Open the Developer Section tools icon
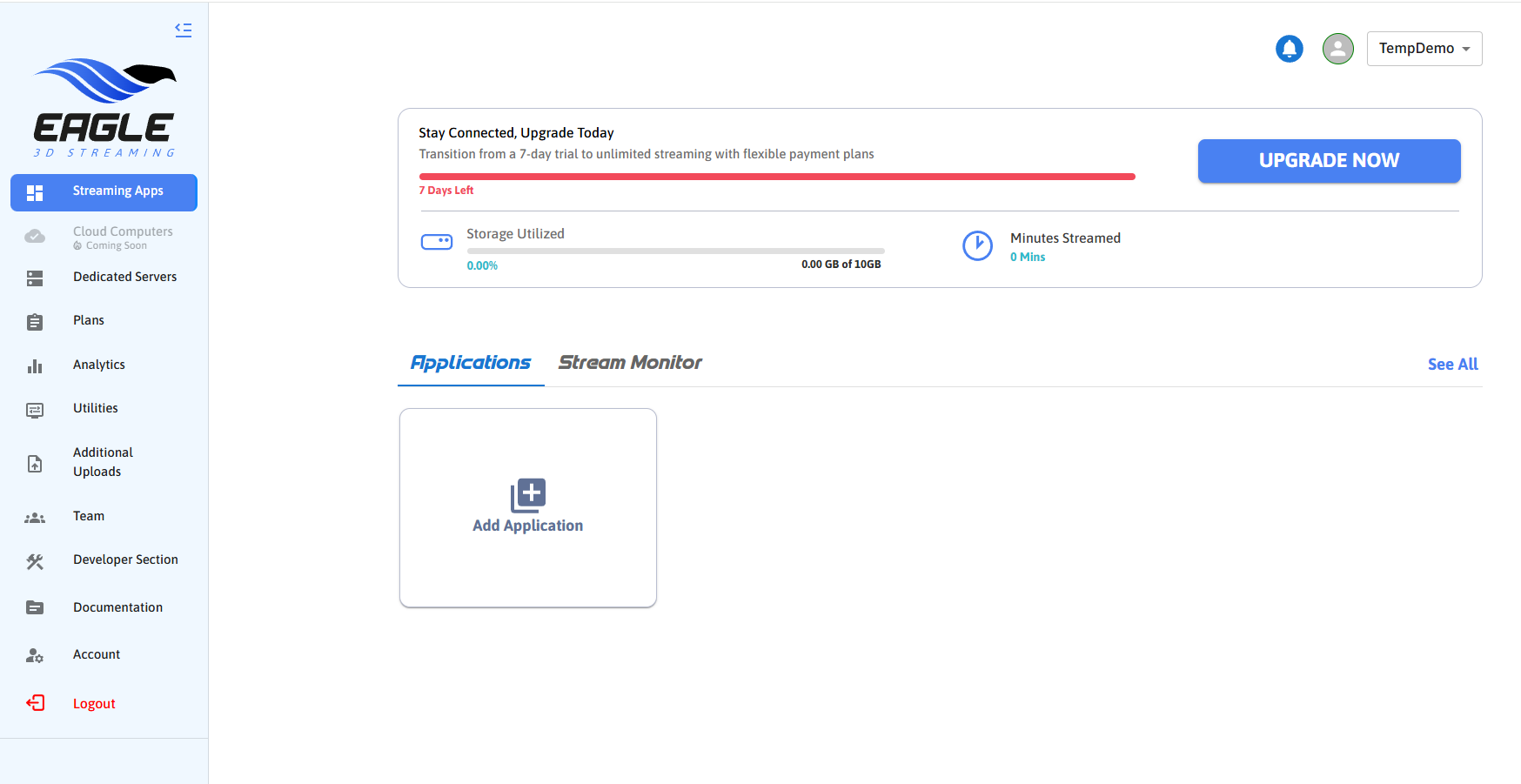This screenshot has height=784, width=1521. [35, 561]
